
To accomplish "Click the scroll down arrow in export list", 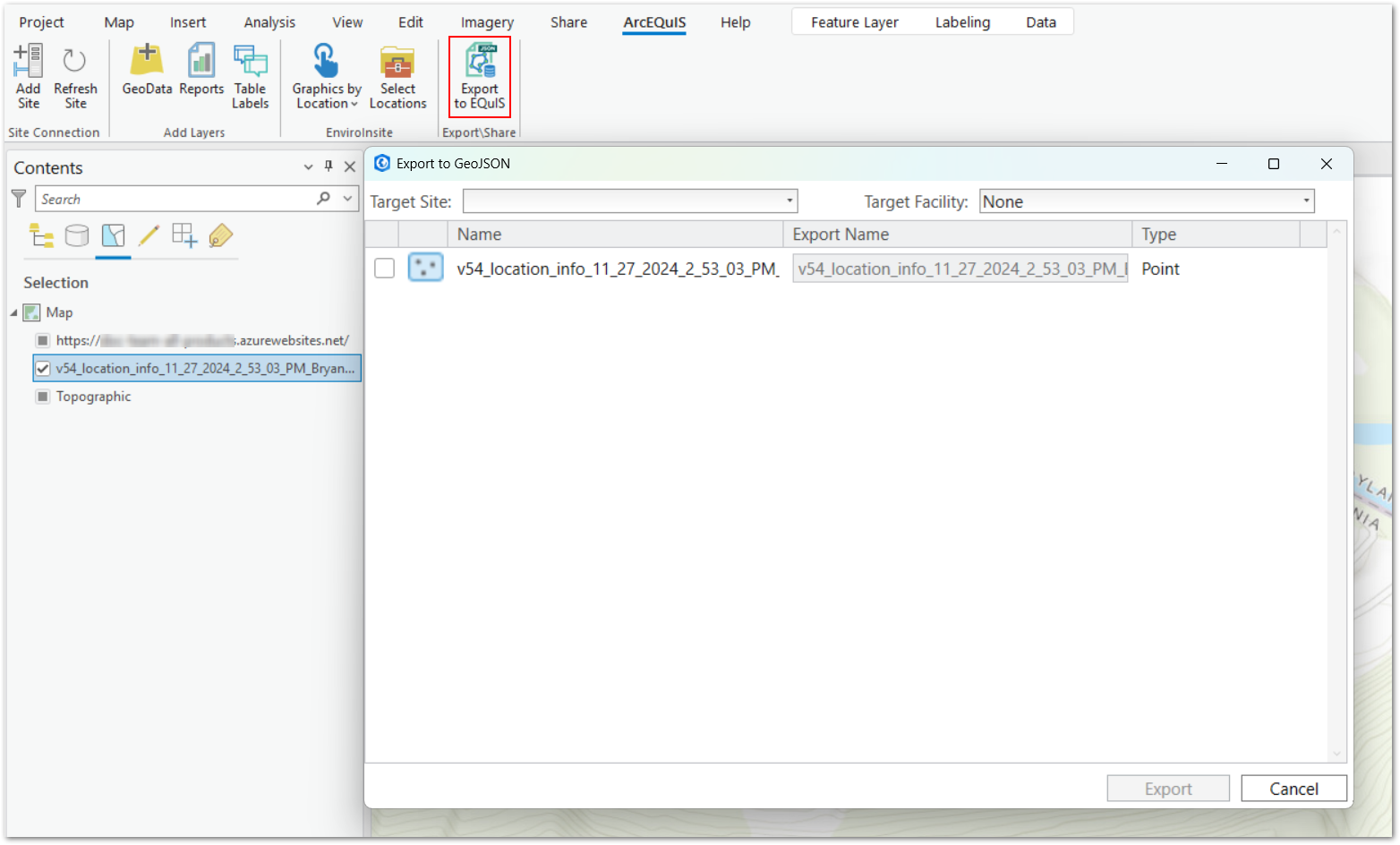I will [x=1337, y=754].
